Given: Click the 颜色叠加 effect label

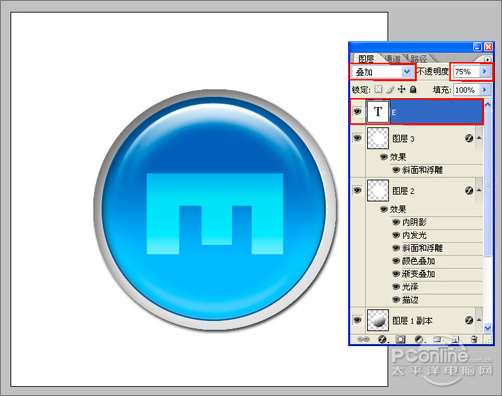Looking at the screenshot, I should tap(418, 261).
